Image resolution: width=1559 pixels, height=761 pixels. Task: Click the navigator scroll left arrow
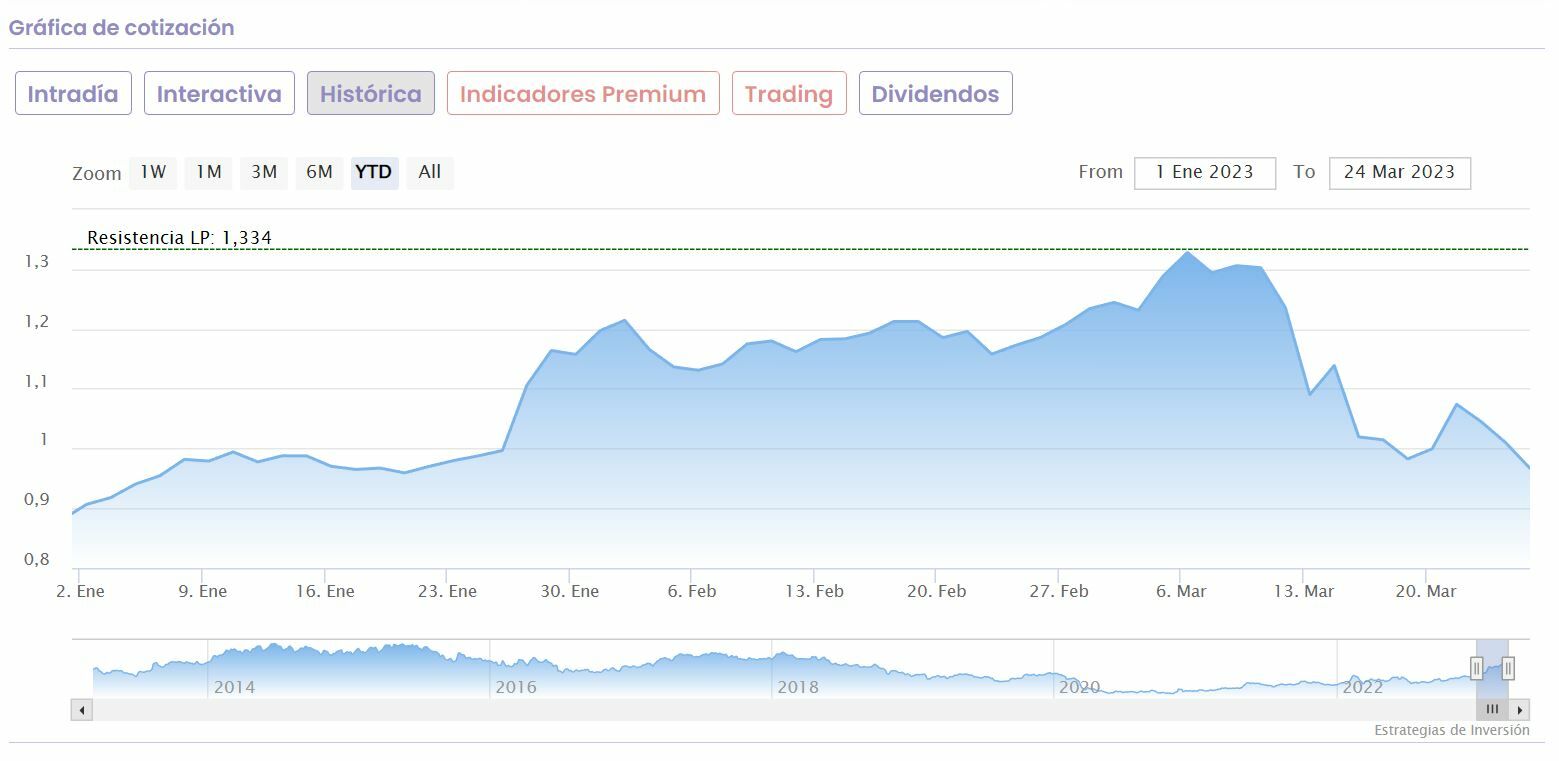(x=81, y=710)
